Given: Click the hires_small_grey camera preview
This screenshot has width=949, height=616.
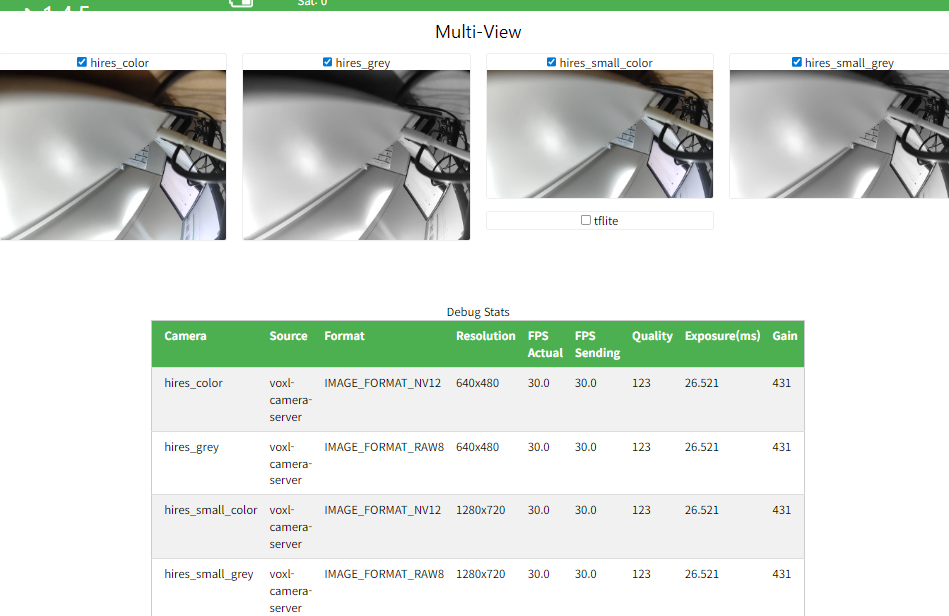Looking at the screenshot, I should (x=840, y=134).
